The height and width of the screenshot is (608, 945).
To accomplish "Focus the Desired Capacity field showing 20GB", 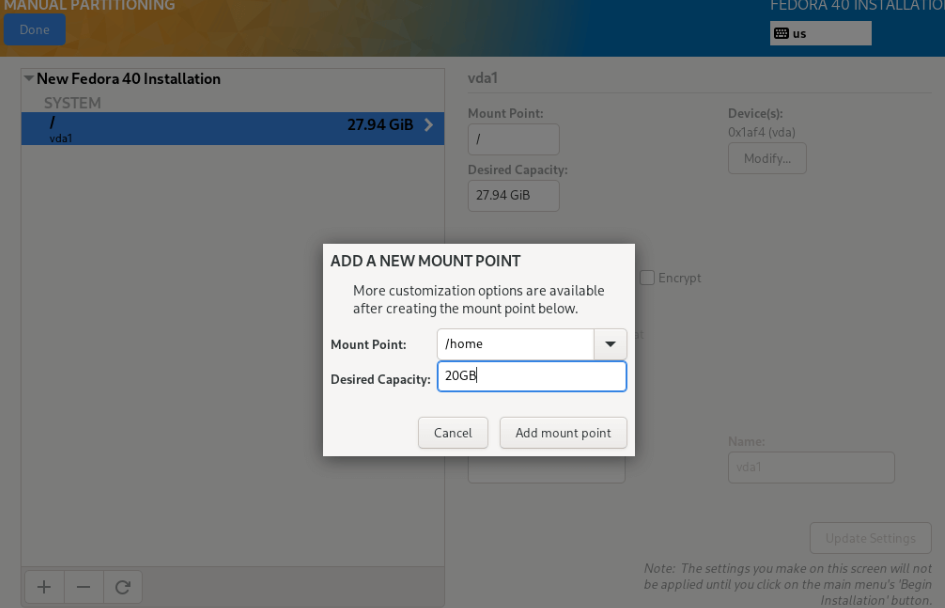I will pyautogui.click(x=532, y=376).
